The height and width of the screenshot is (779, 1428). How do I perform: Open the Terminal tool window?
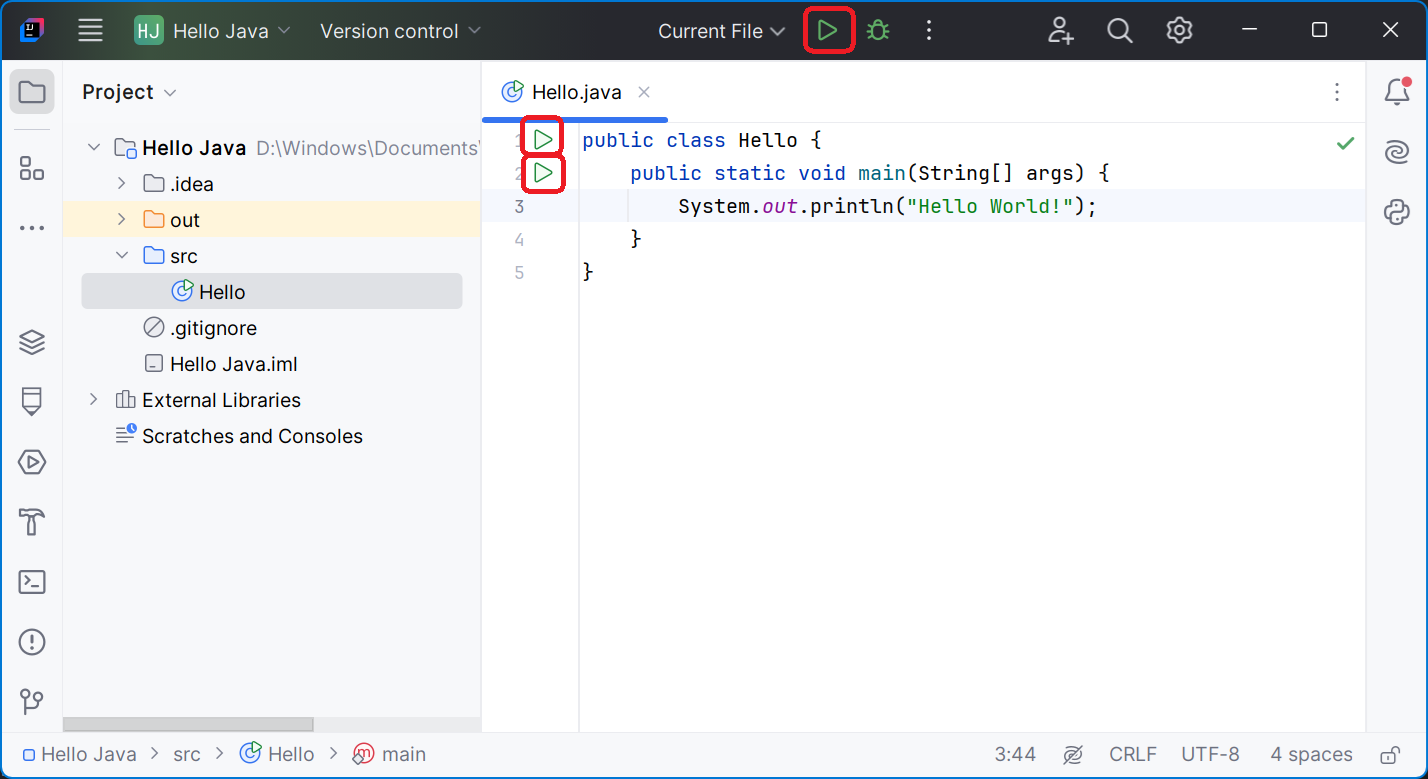[x=32, y=582]
